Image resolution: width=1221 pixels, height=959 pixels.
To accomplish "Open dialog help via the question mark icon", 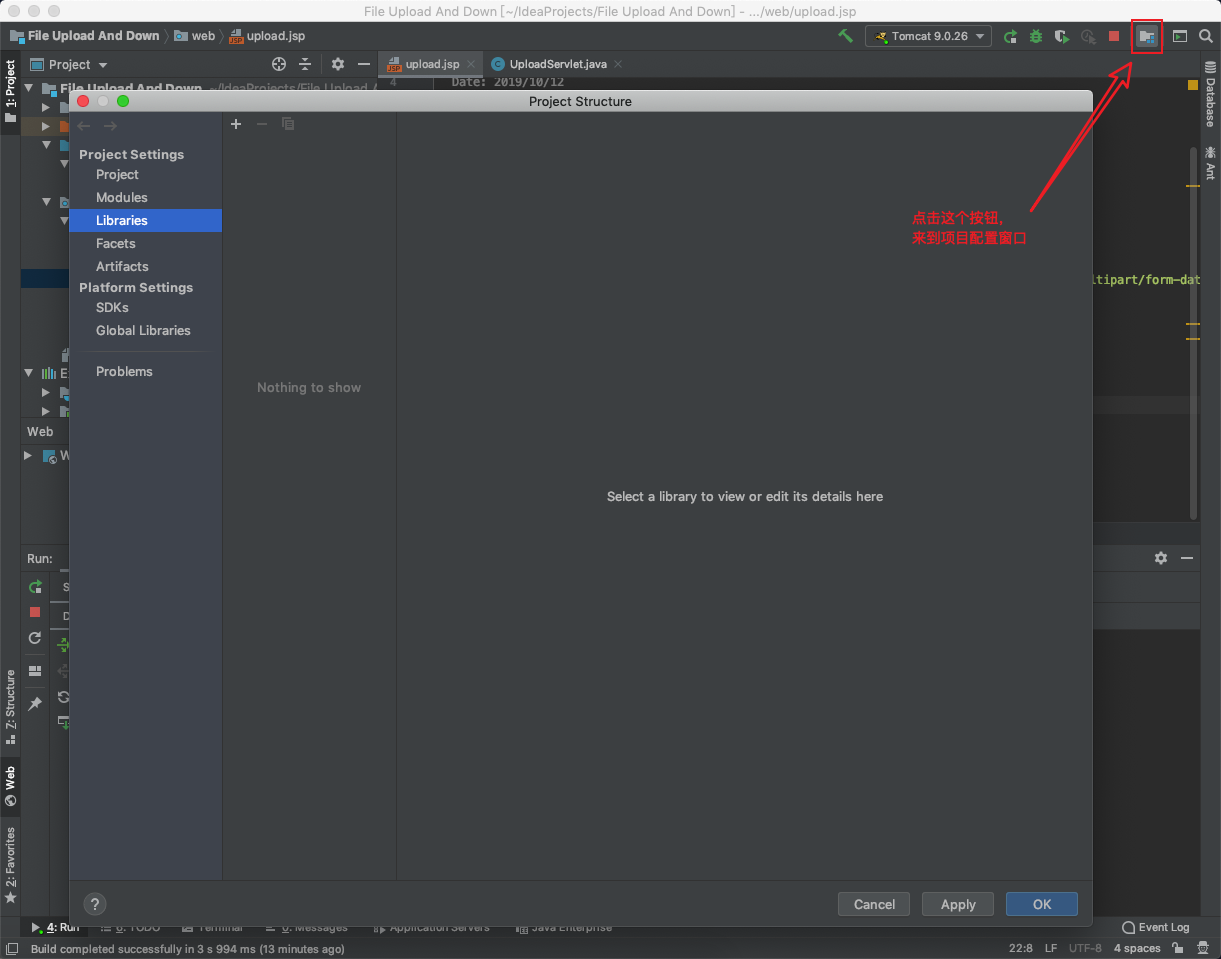I will pyautogui.click(x=94, y=904).
